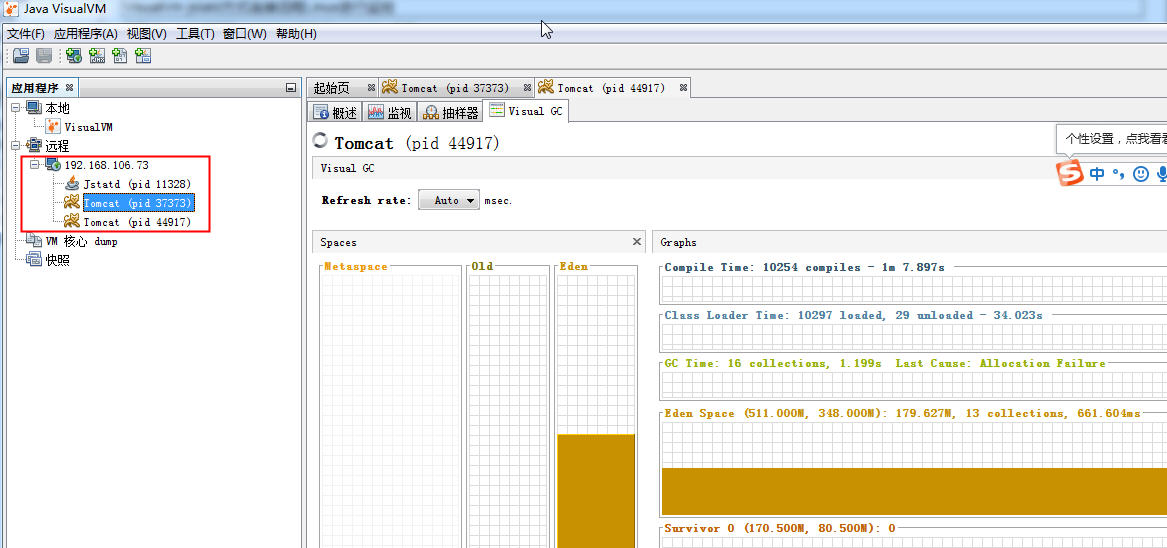Collapse the 远程 tree node
This screenshot has width=1167, height=548.
pos(16,146)
